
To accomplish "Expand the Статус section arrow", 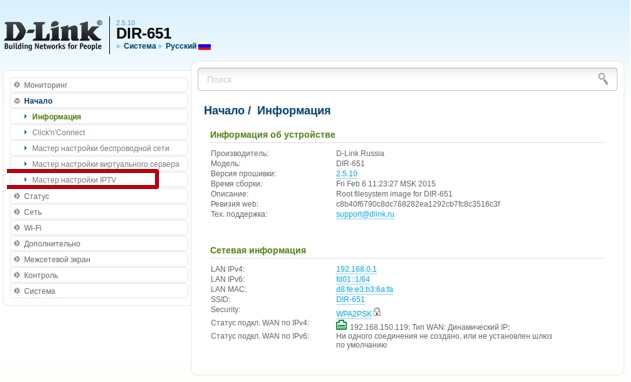I will click(x=16, y=196).
